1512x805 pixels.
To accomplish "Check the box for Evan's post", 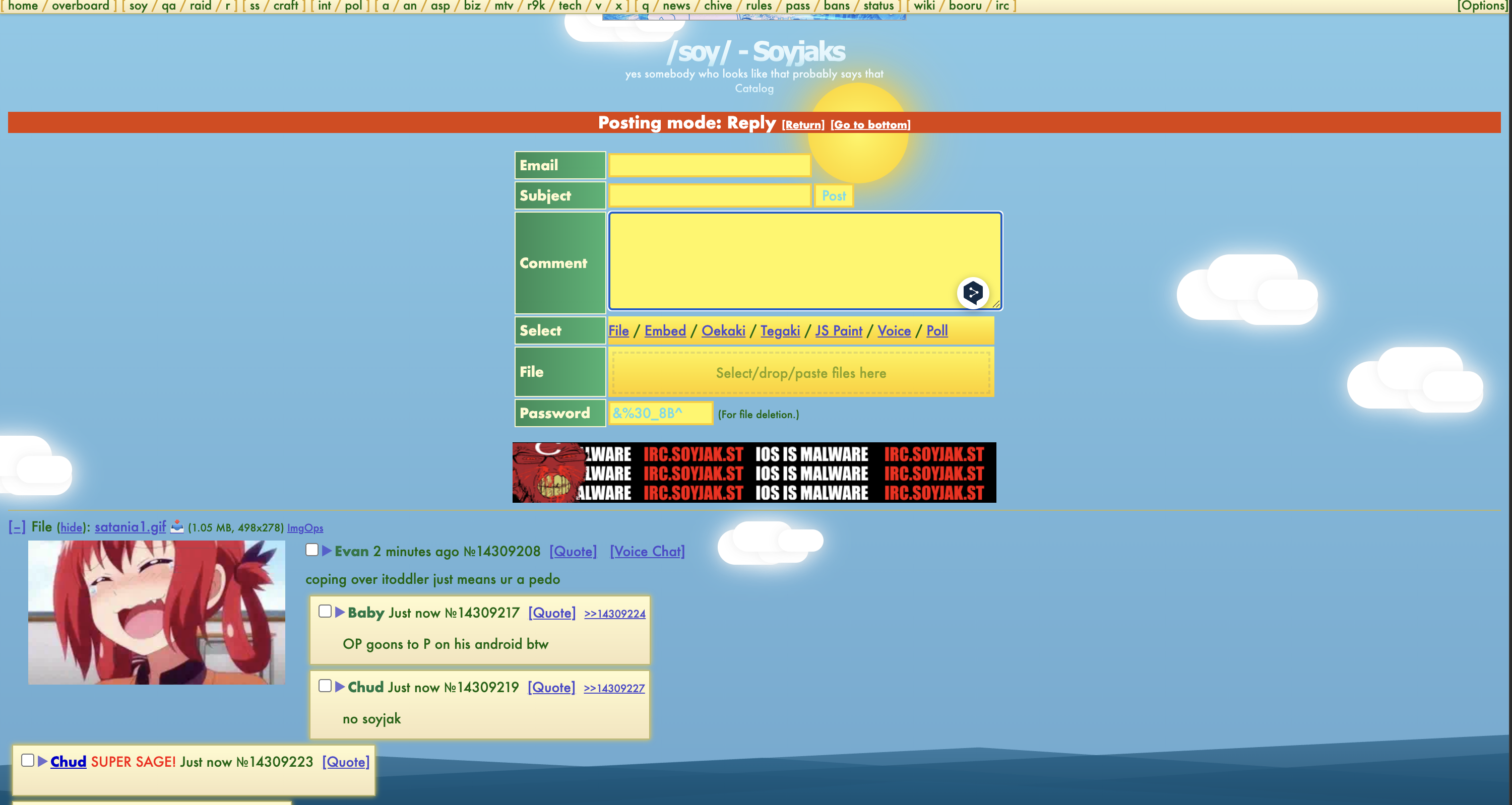I will 311,550.
